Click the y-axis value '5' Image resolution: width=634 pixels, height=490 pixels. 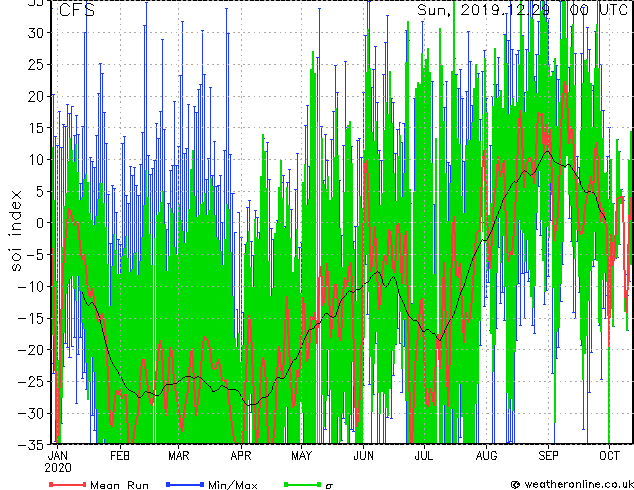[40, 191]
